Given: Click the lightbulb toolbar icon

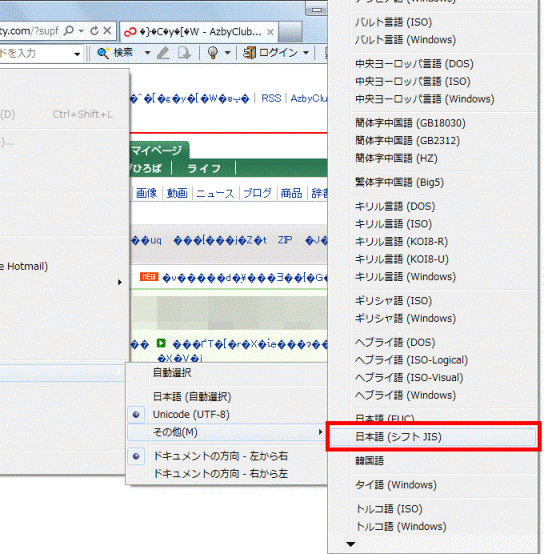Looking at the screenshot, I should [x=213, y=53].
